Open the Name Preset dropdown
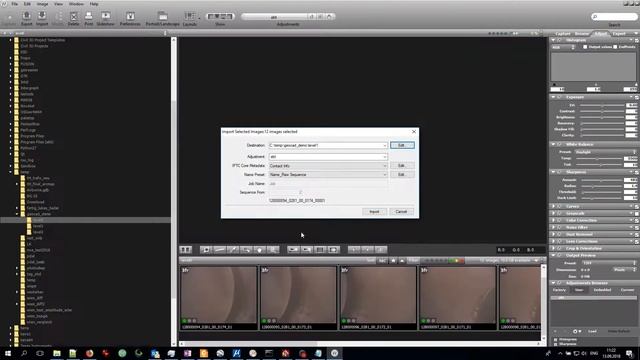This screenshot has height=360, width=640. [x=384, y=175]
